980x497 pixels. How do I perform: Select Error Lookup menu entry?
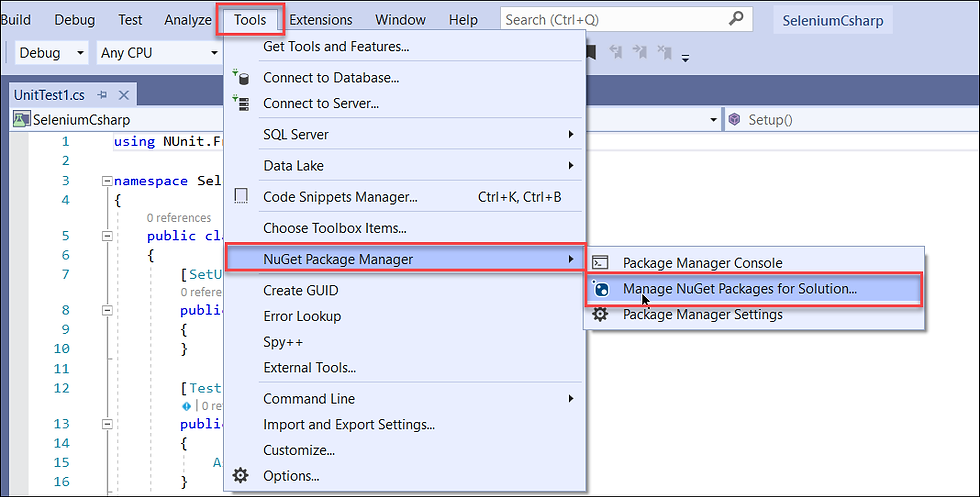(x=404, y=316)
